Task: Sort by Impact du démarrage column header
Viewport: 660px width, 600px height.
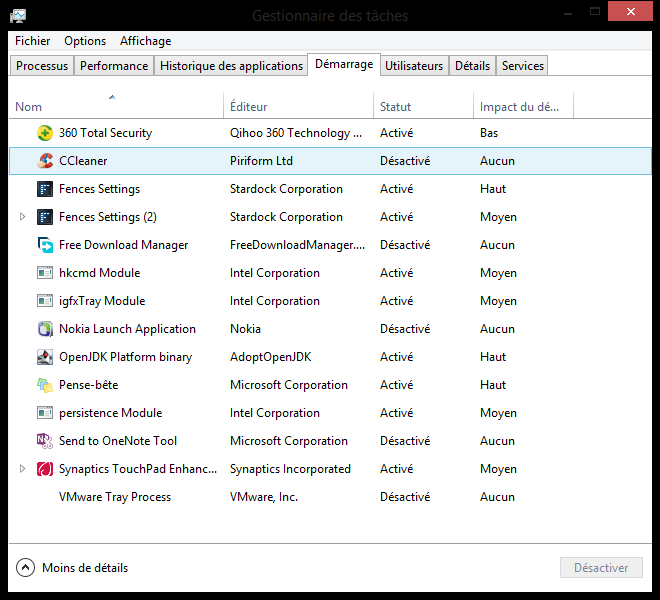Action: coord(523,106)
